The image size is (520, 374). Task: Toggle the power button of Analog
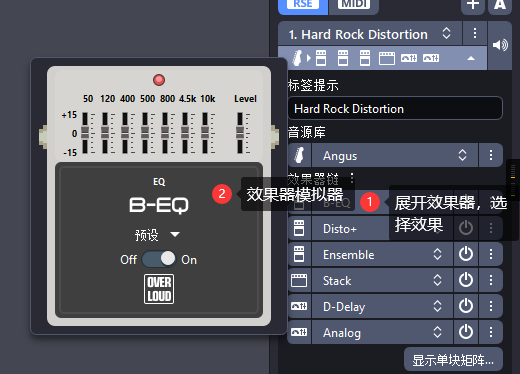pos(466,332)
